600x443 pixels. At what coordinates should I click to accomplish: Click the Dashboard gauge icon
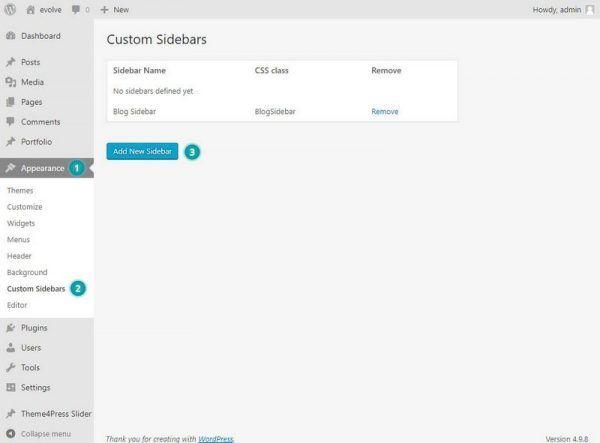tap(11, 36)
